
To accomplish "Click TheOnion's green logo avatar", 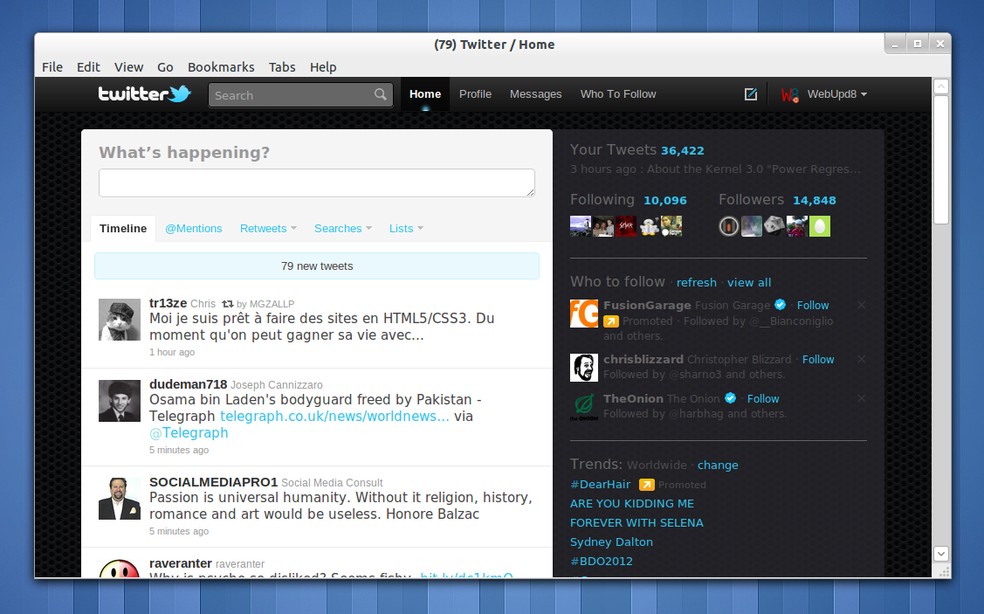I will (x=584, y=407).
